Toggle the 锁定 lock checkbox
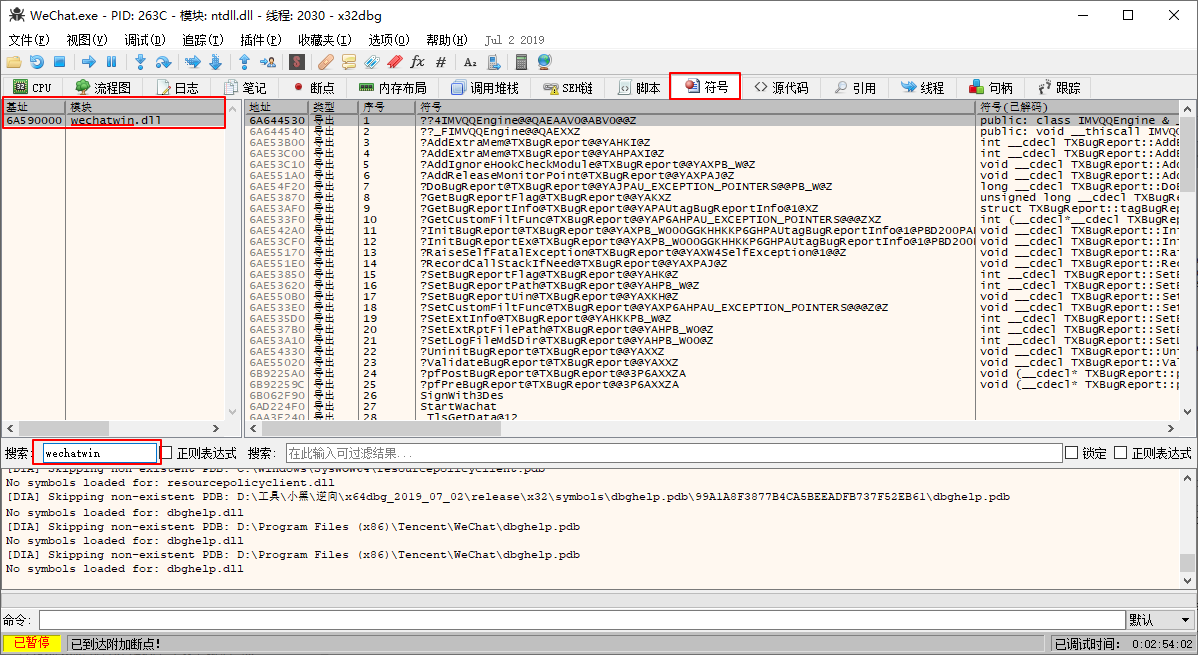The height and width of the screenshot is (655, 1198). [1072, 453]
